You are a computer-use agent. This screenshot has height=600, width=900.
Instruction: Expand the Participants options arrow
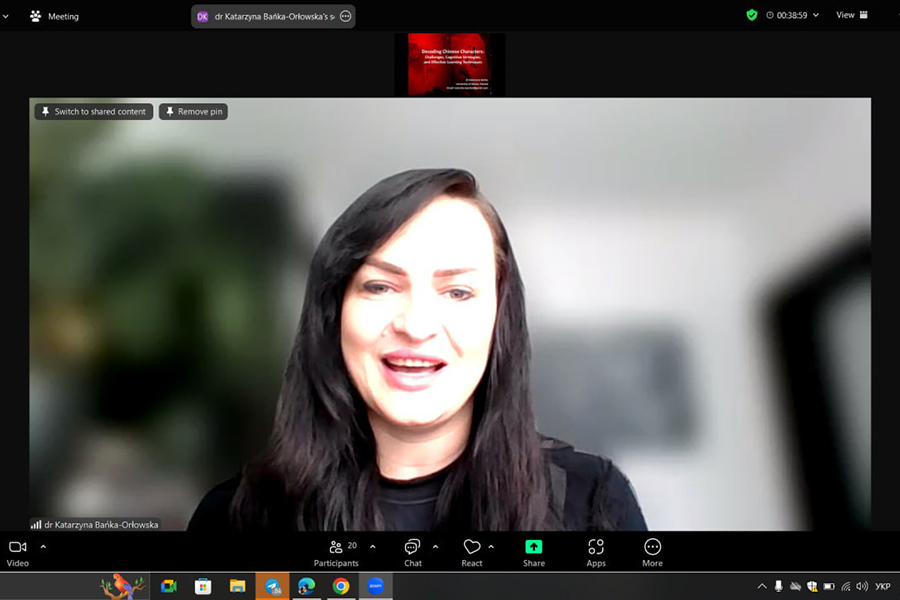click(373, 547)
